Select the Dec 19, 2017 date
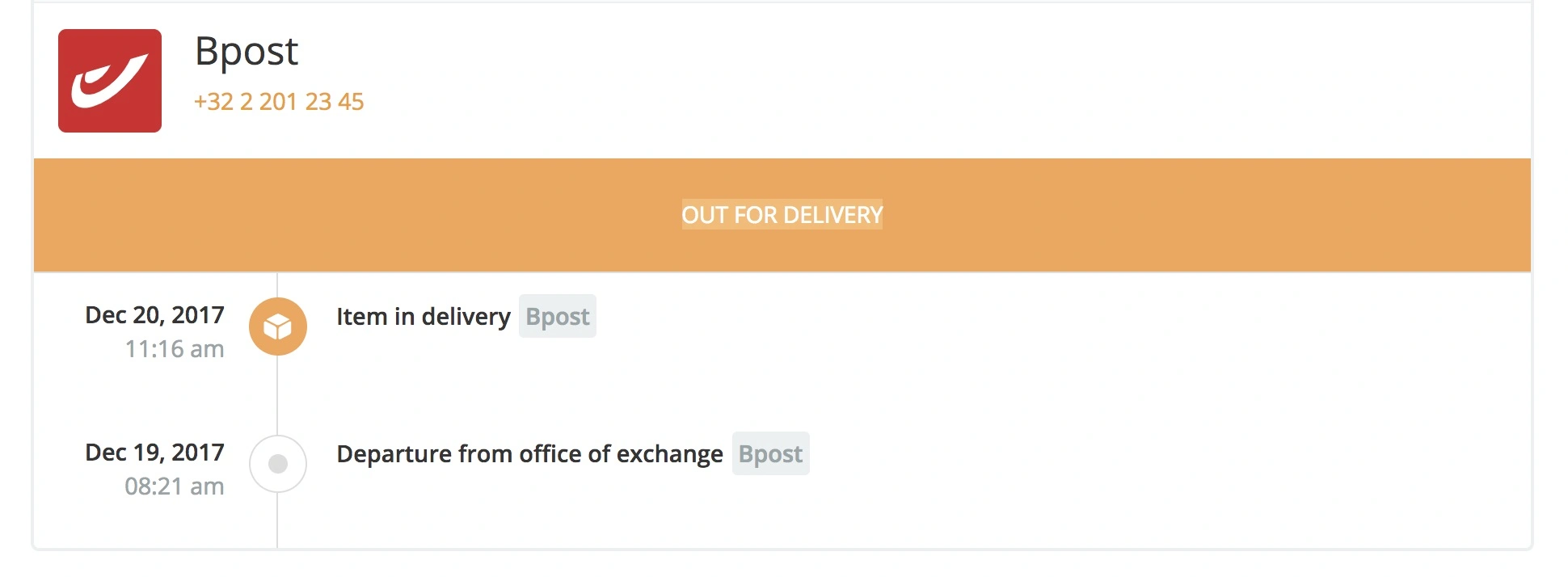Image resolution: width=1568 pixels, height=577 pixels. click(154, 453)
